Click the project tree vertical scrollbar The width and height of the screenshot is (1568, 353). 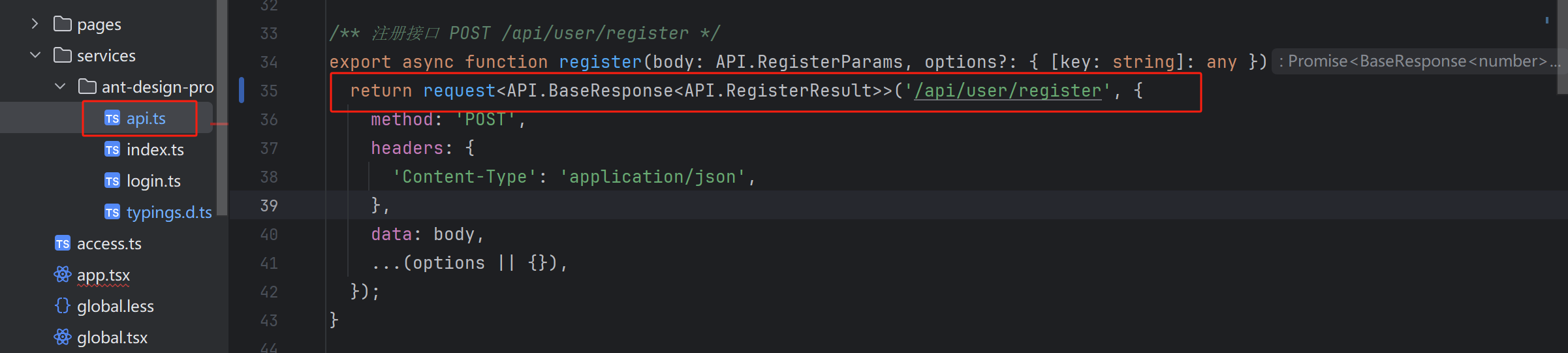(222, 108)
